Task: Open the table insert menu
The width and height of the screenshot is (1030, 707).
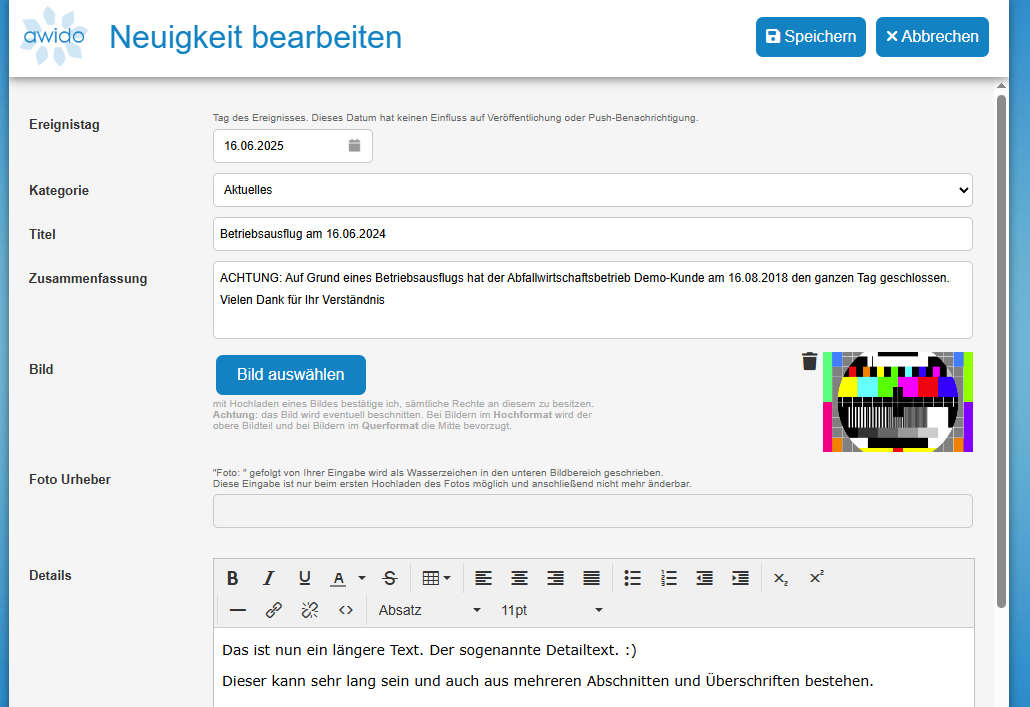Action: click(436, 578)
